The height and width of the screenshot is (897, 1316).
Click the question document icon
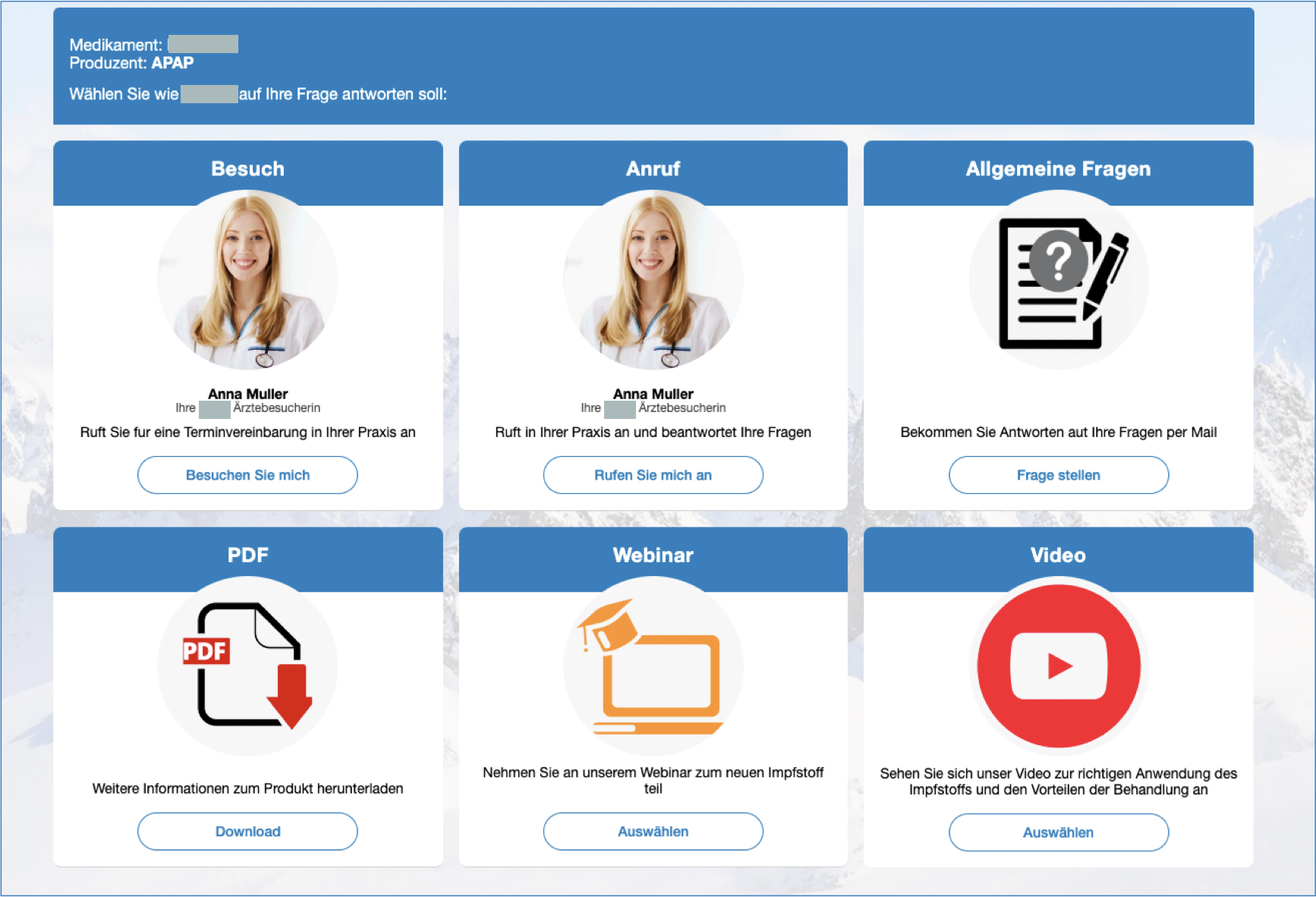click(x=1058, y=280)
